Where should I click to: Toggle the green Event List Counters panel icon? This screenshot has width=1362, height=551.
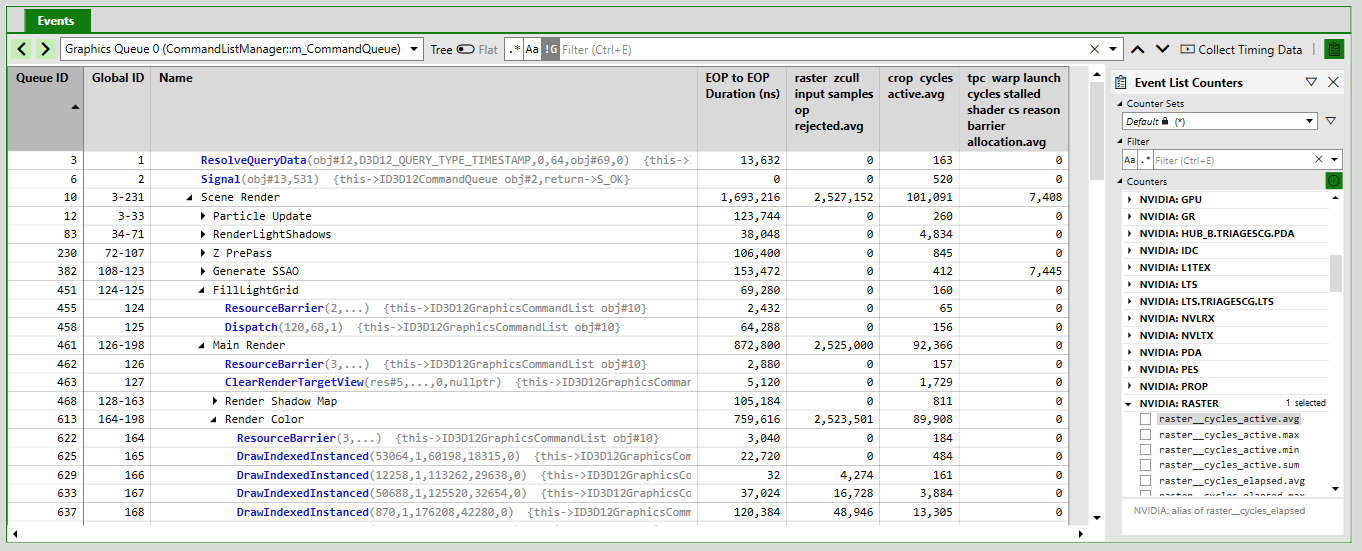tap(1333, 49)
